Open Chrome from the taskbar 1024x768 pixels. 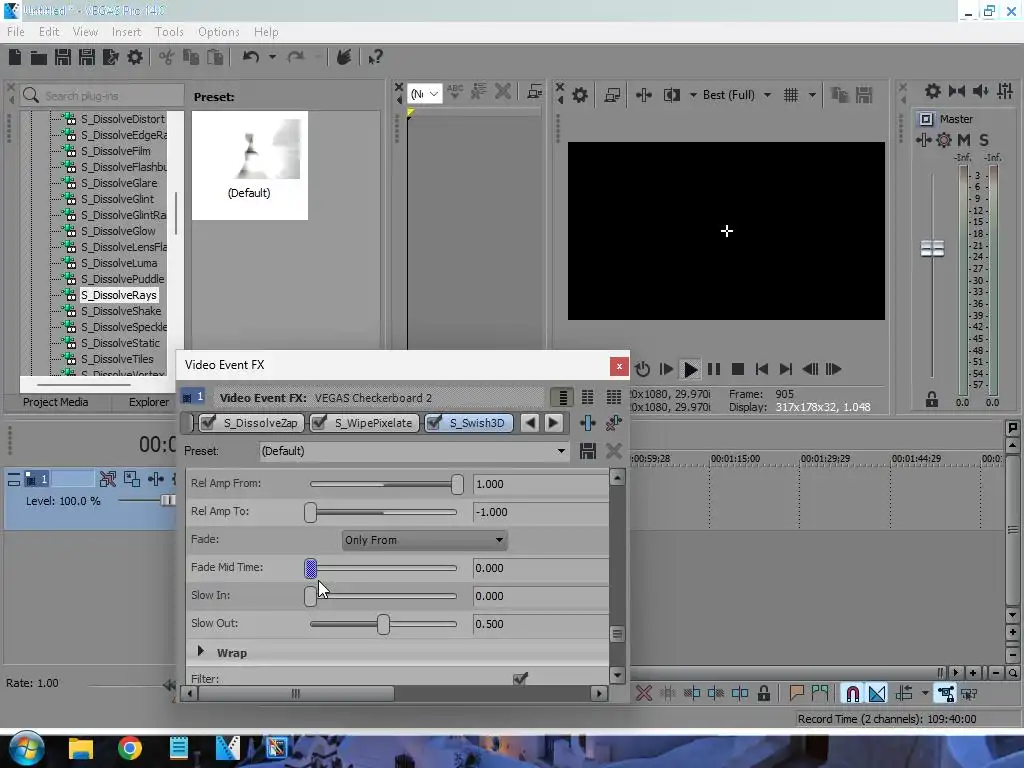(x=130, y=748)
